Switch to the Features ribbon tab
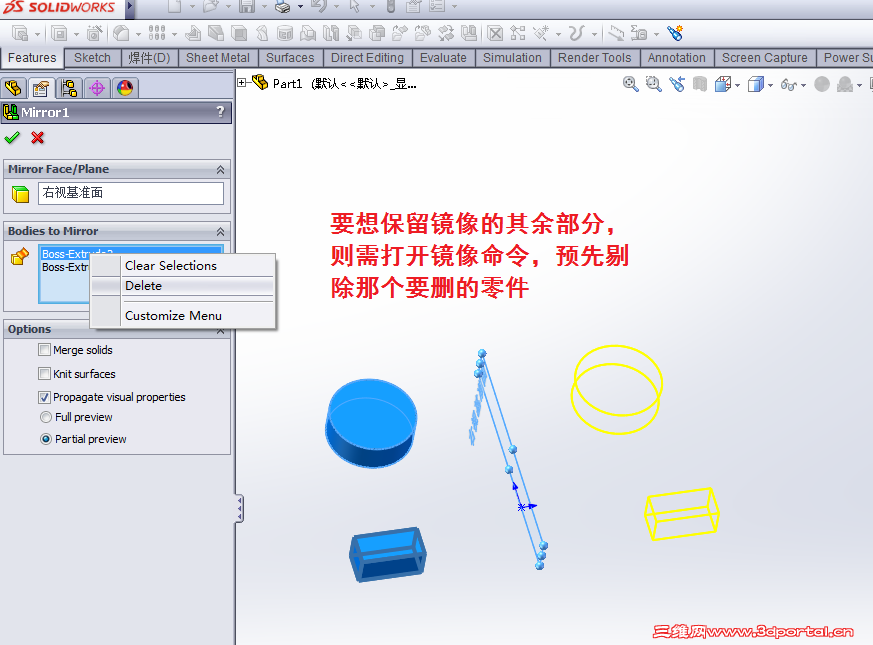 (31, 57)
